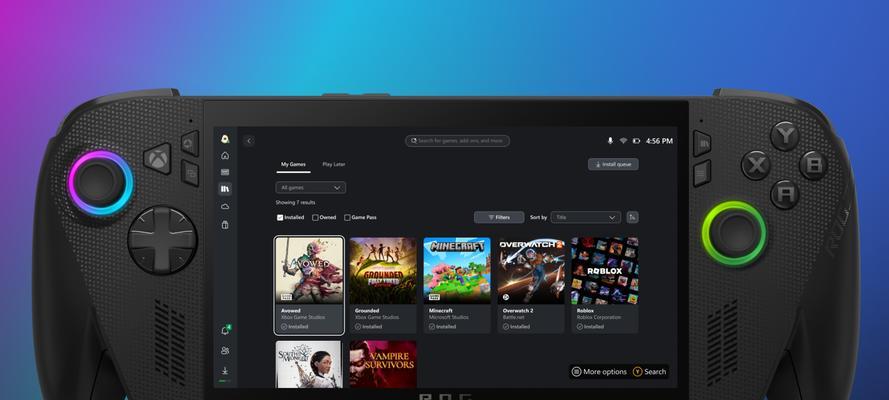Open the Overwatch 2 game card
The width and height of the screenshot is (889, 400).
click(531, 285)
